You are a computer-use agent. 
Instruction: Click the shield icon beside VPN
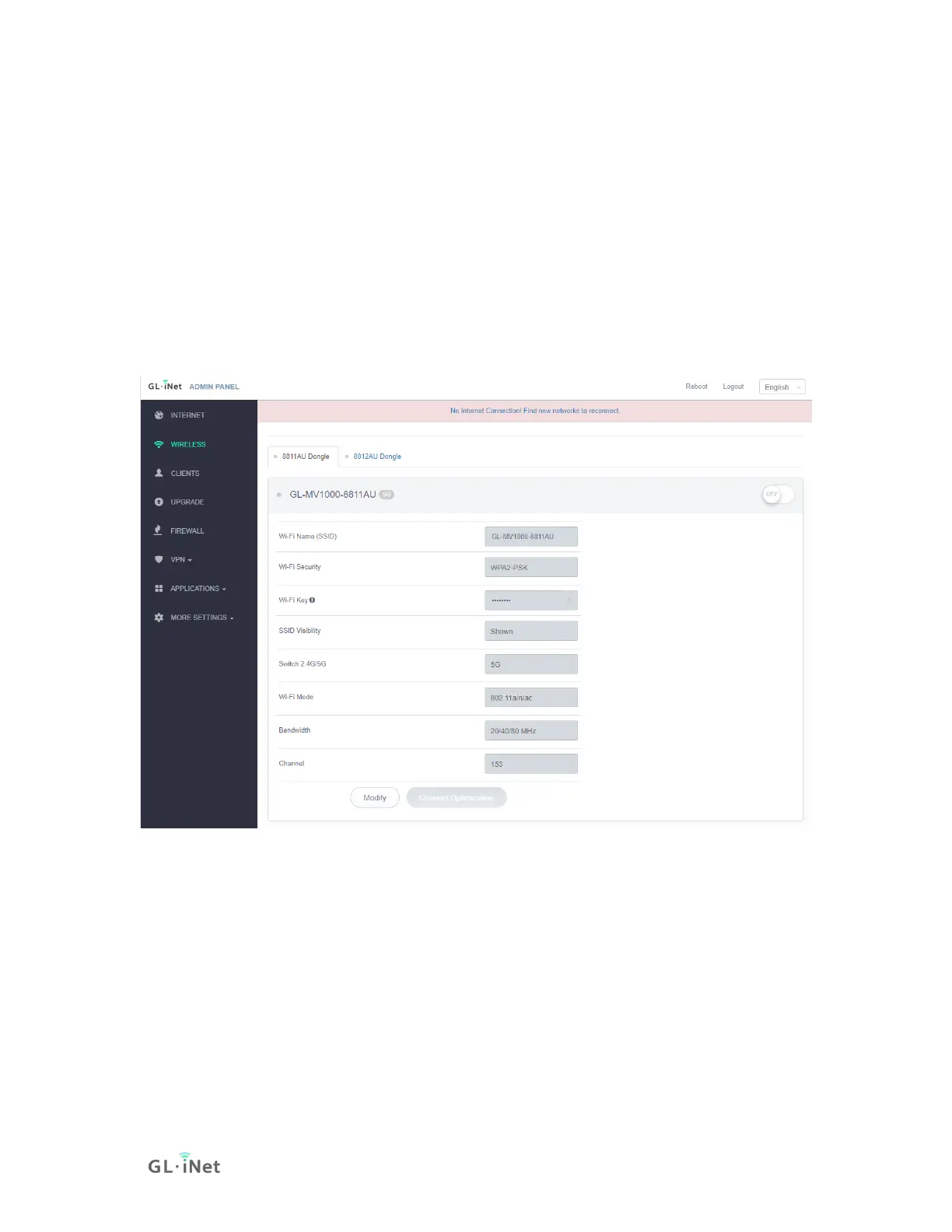pyautogui.click(x=159, y=560)
